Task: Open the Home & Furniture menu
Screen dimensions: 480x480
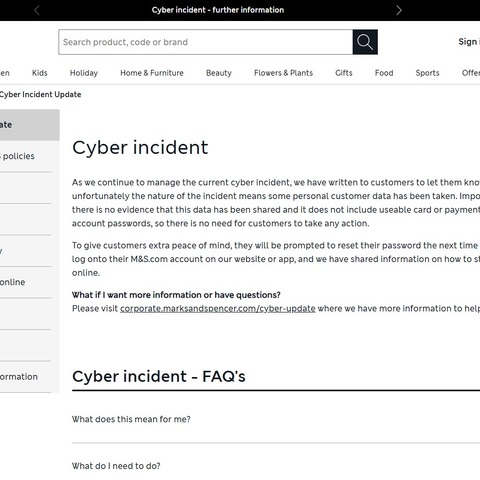Action: (x=152, y=73)
